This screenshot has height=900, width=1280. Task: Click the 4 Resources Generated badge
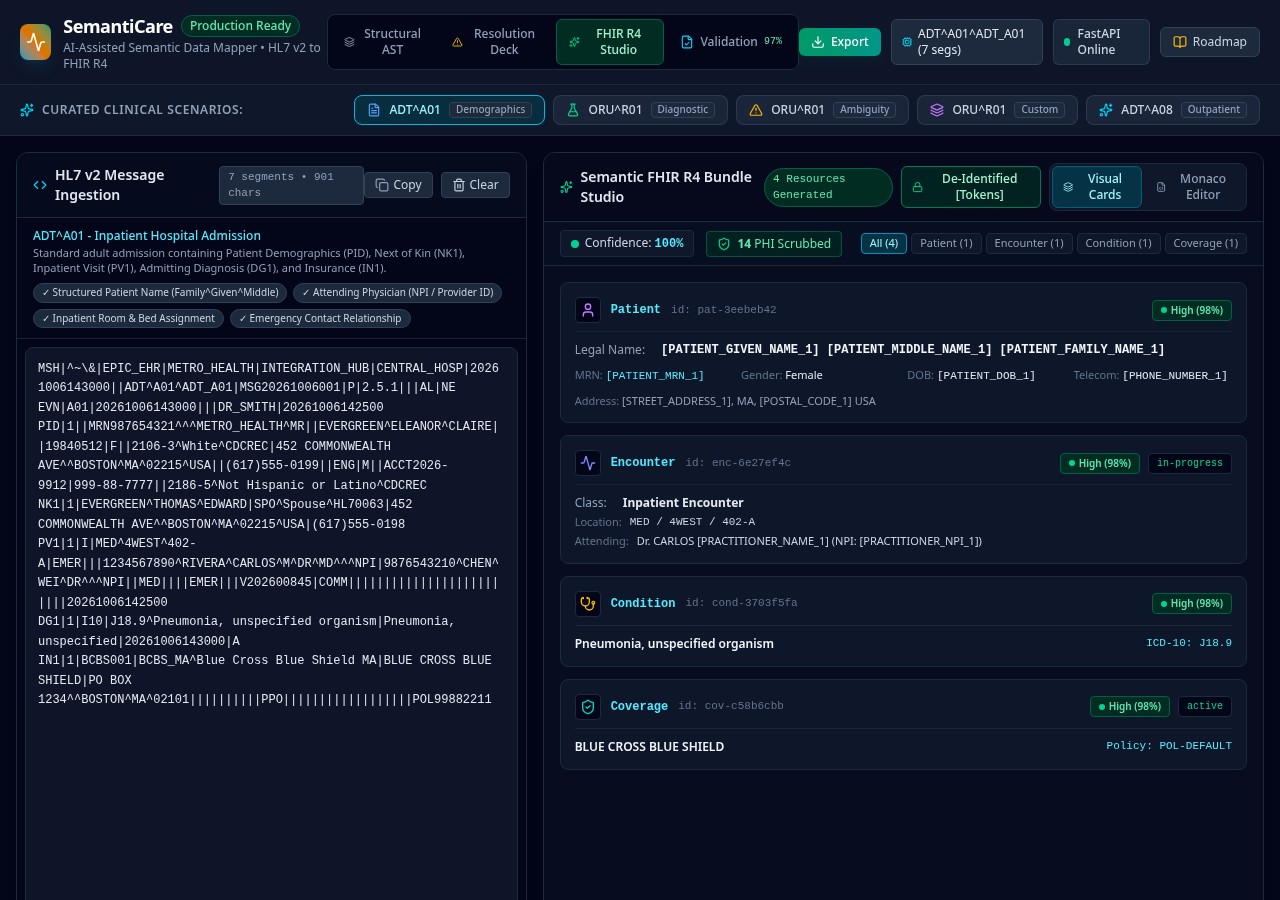[x=828, y=187]
